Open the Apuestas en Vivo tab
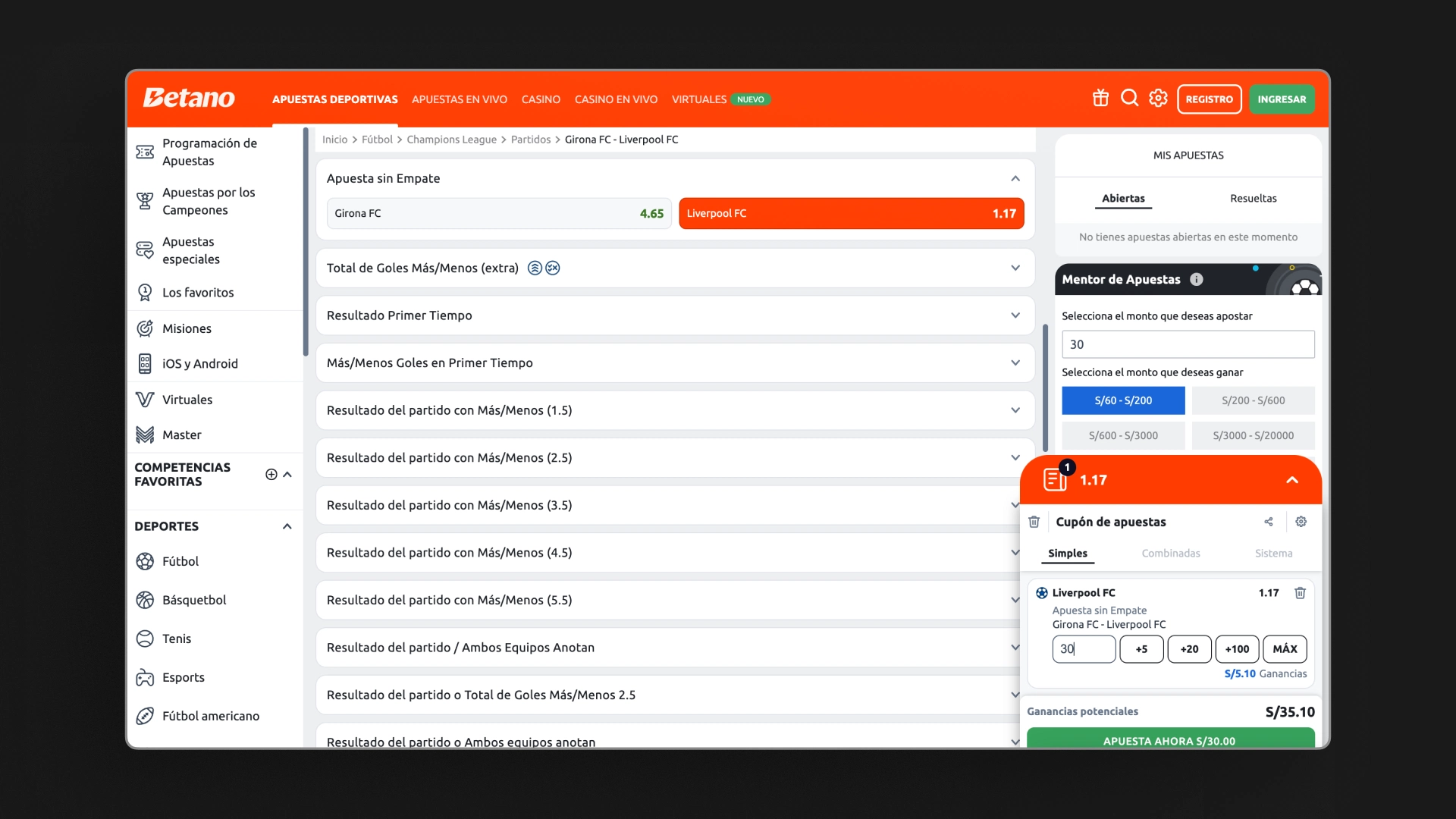Image resolution: width=1456 pixels, height=819 pixels. (460, 99)
